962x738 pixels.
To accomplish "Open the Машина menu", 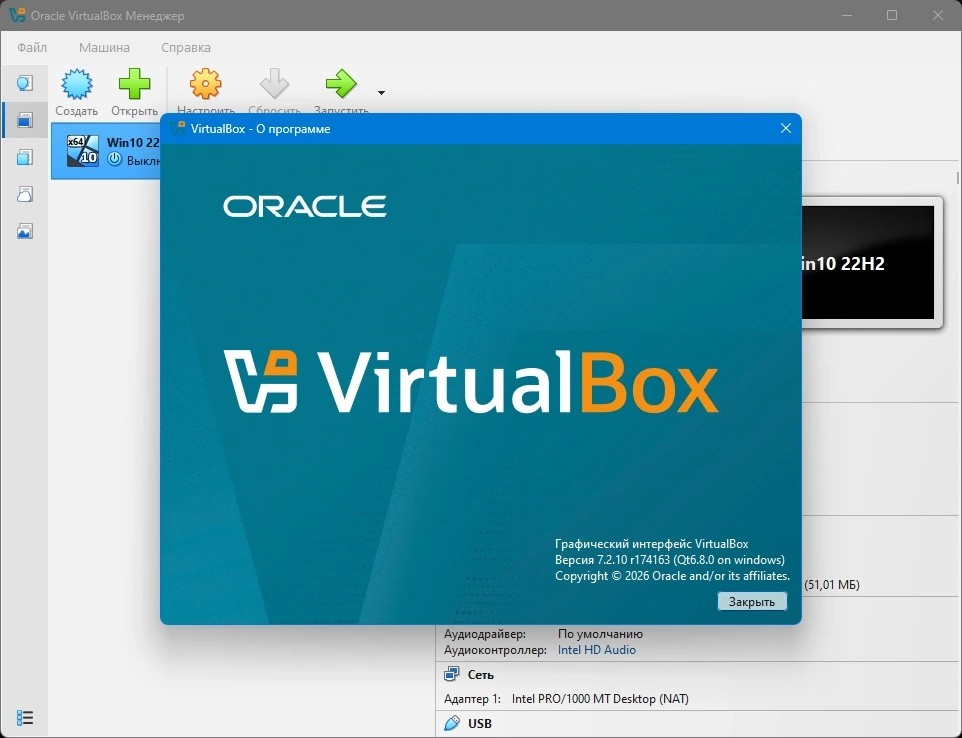I will tap(104, 47).
